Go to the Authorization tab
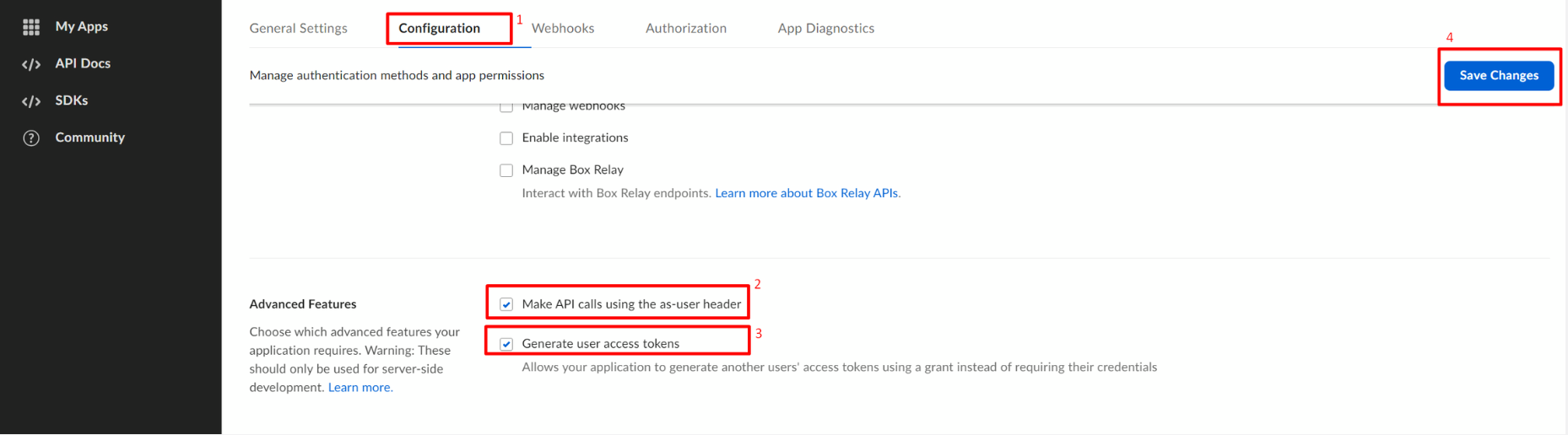1568x435 pixels. [685, 29]
